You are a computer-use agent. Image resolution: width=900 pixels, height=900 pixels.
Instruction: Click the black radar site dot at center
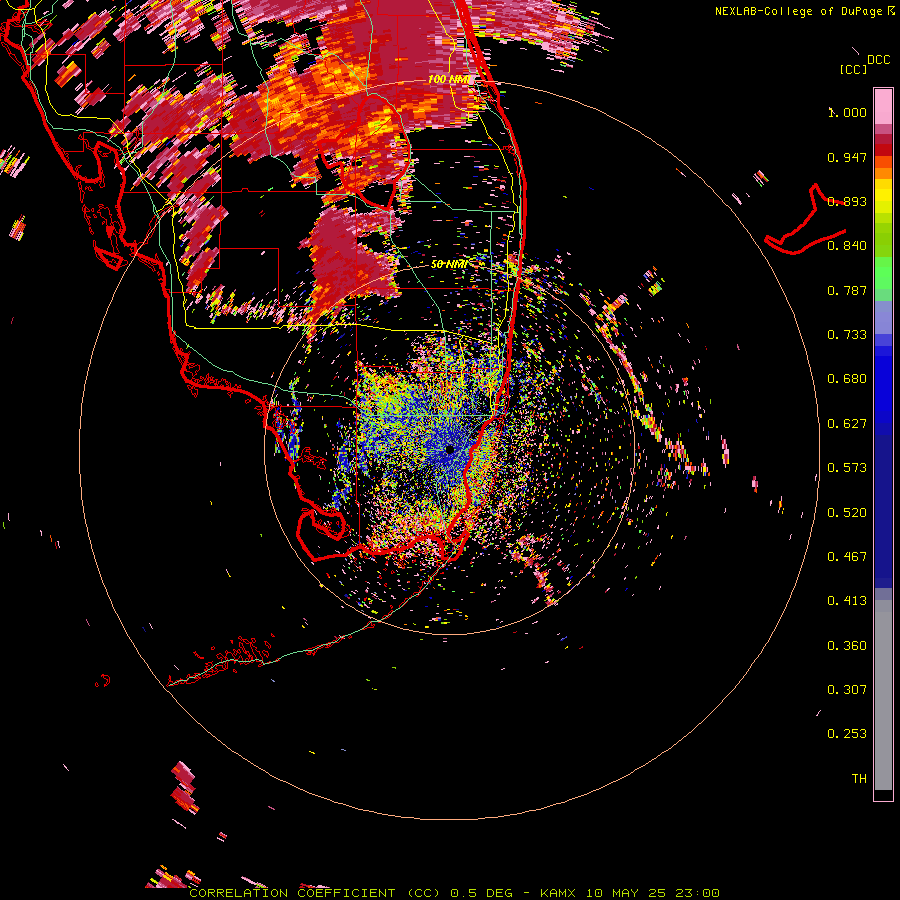(450, 451)
